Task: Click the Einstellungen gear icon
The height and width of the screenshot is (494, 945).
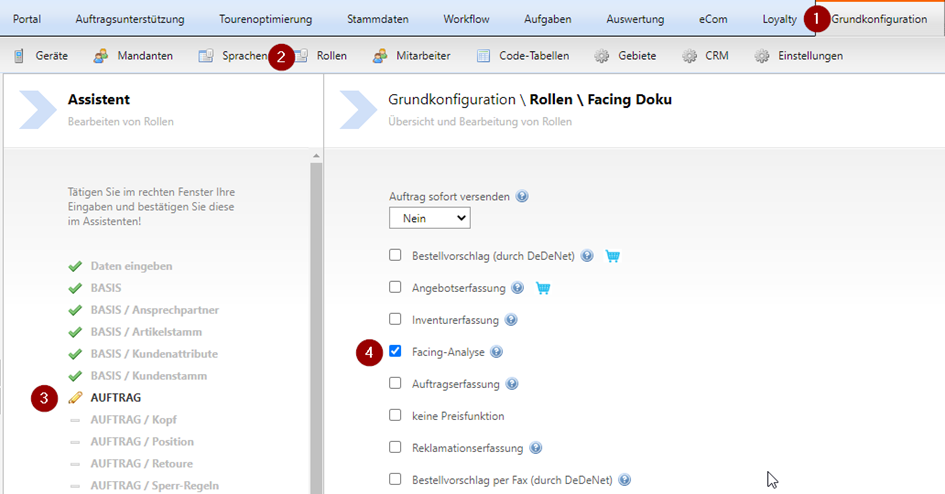Action: pos(762,56)
